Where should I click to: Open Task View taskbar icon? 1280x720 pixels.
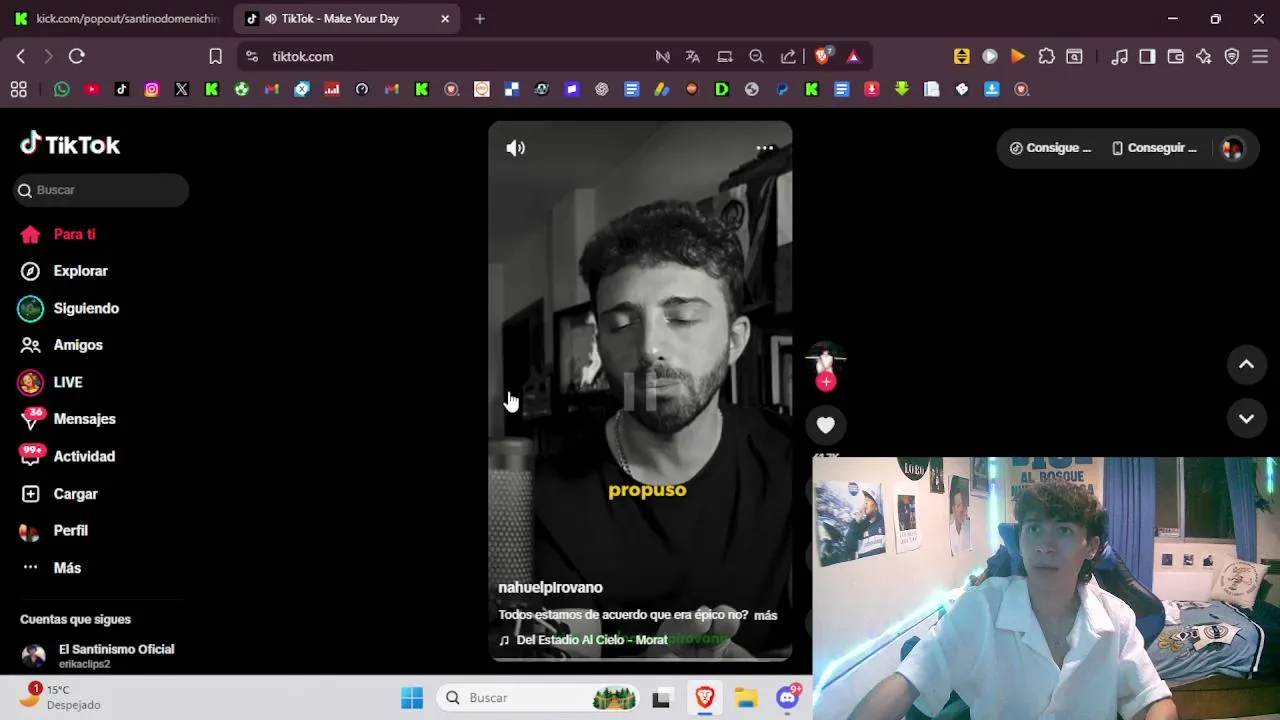pyautogui.click(x=661, y=698)
